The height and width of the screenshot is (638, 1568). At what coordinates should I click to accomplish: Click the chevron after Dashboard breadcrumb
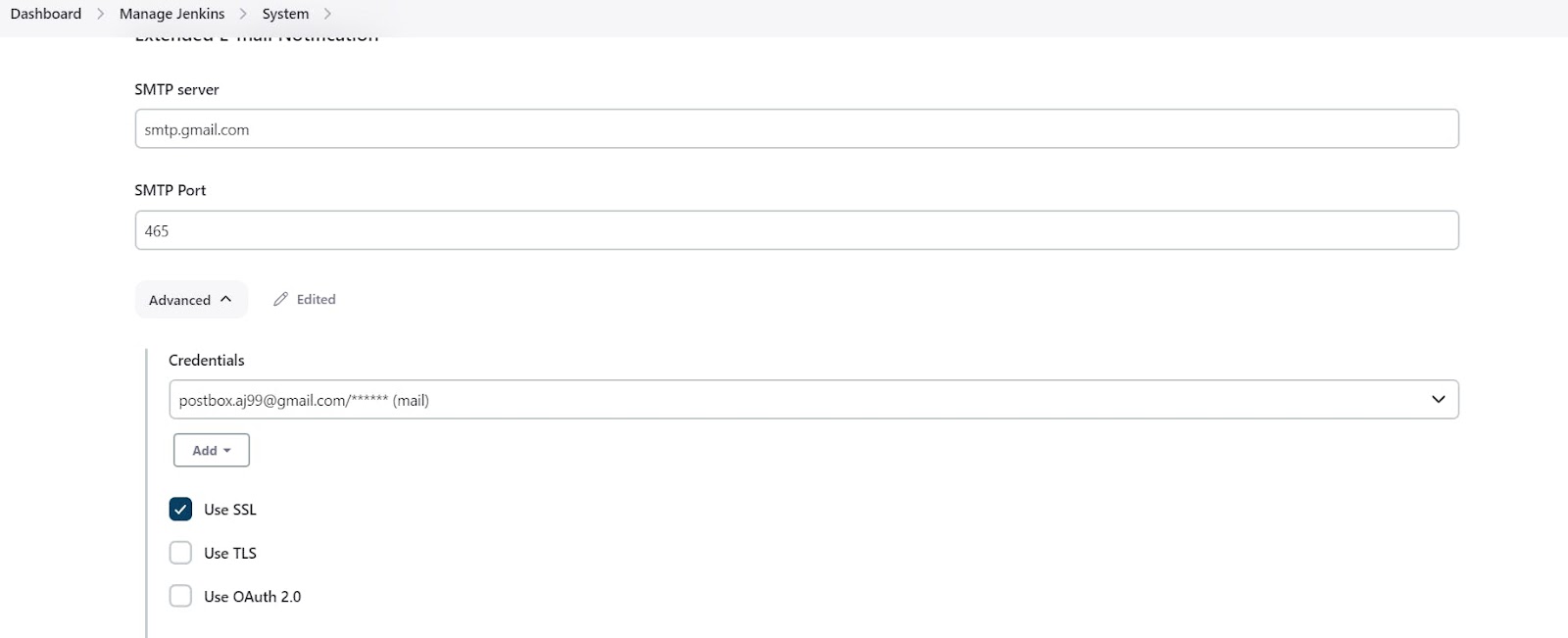point(100,14)
